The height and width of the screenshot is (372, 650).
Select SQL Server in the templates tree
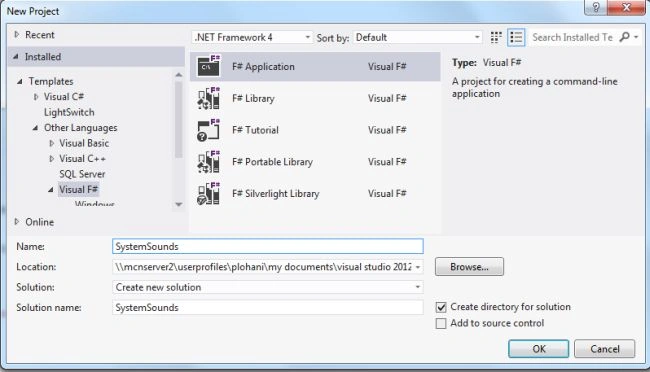tap(82, 174)
